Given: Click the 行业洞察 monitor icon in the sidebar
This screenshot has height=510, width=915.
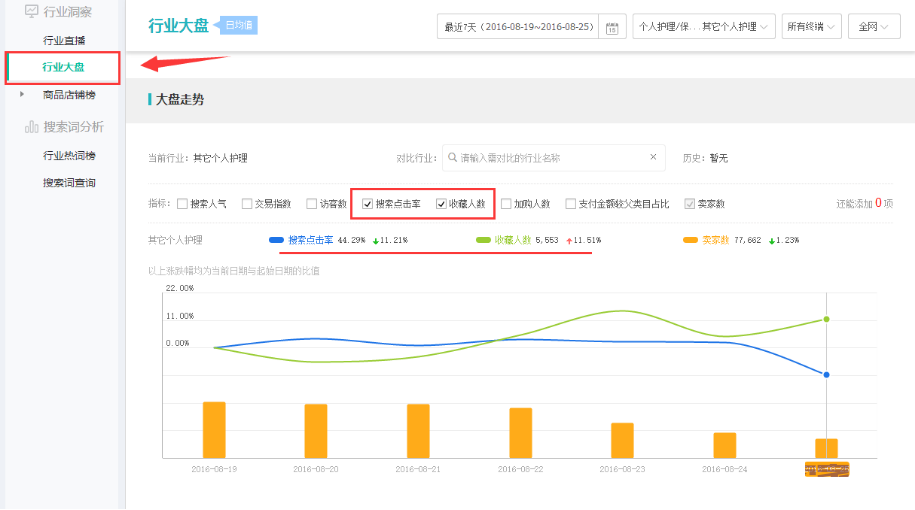Looking at the screenshot, I should point(32,11).
